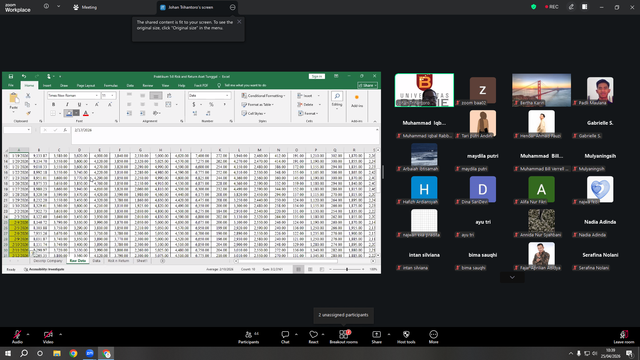Open the Cell Styles gallery
Image resolution: width=640 pixels, height=360 pixels.
pos(253,113)
